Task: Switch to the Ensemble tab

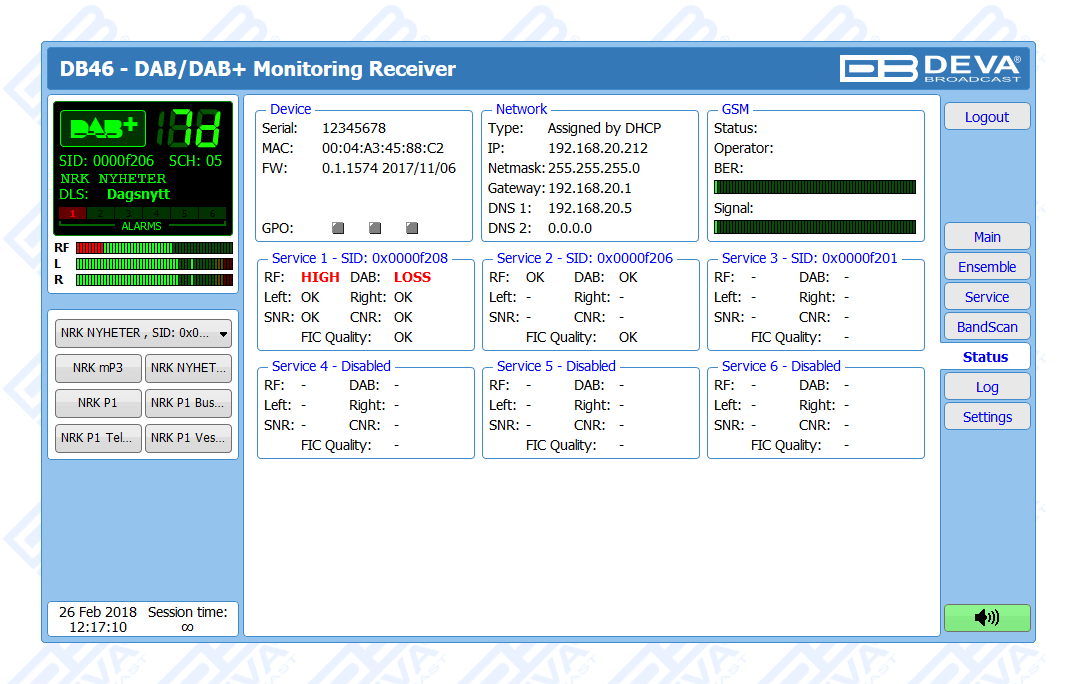Action: point(986,267)
